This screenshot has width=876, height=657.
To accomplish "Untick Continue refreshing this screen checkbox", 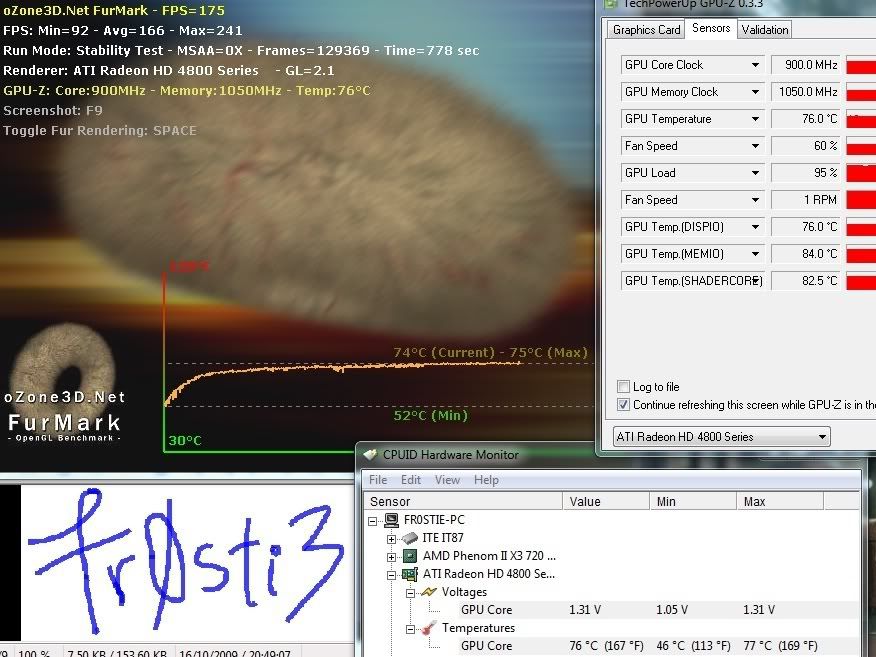I will point(623,404).
